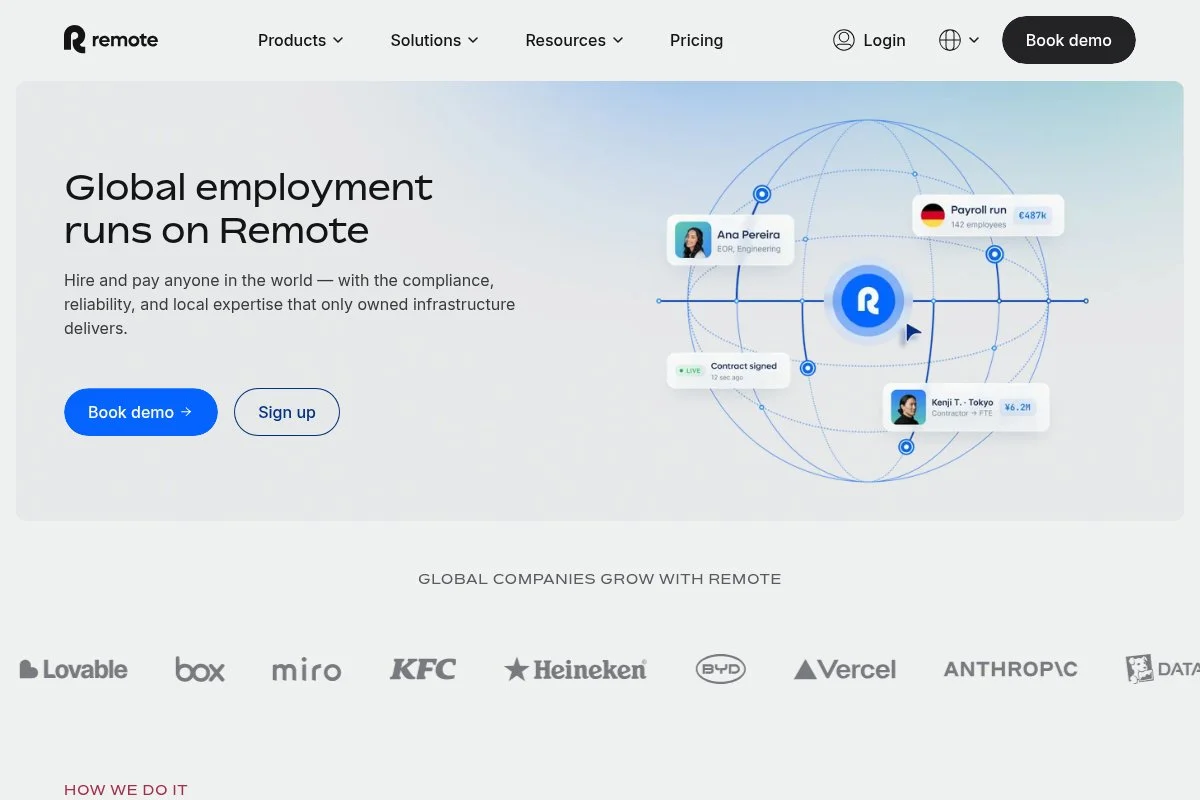This screenshot has width=1200, height=800.
Task: Click the KFC logo
Action: click(423, 669)
